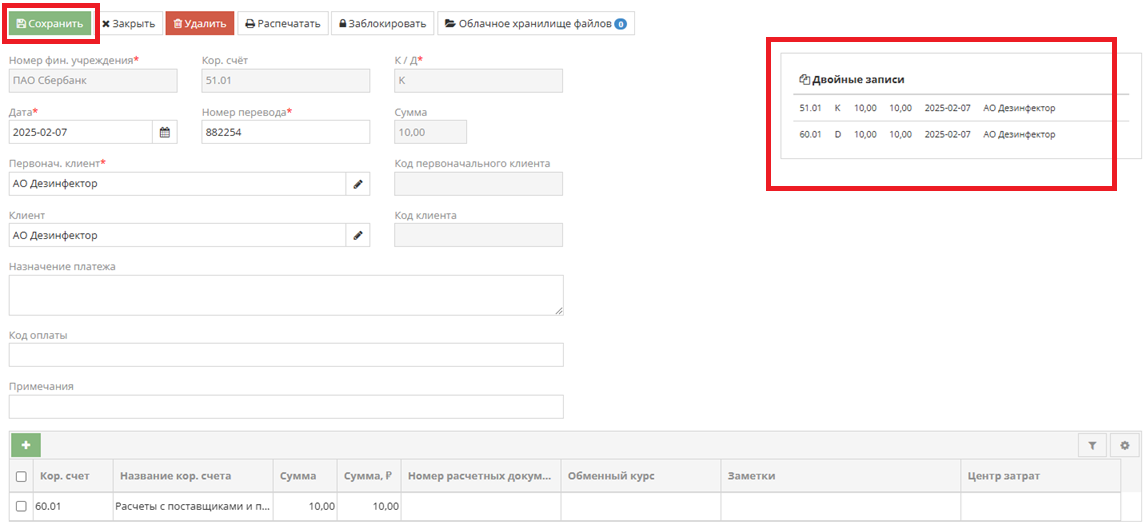
Task: Click the Заметки column header
Action: coord(840,476)
